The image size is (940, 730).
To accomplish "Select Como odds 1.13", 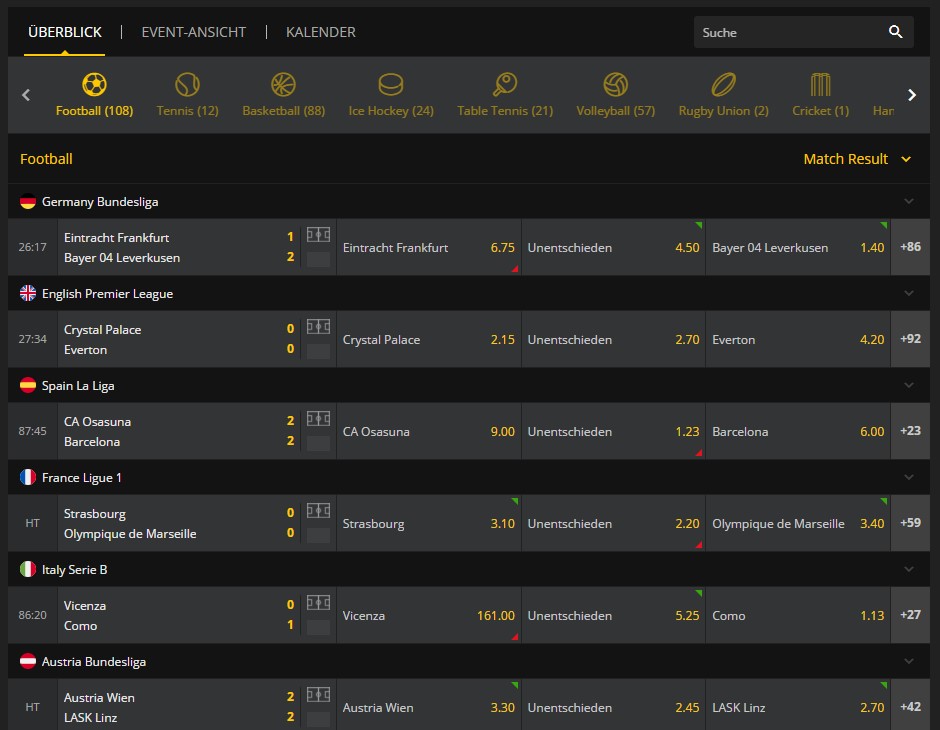I will click(x=798, y=616).
